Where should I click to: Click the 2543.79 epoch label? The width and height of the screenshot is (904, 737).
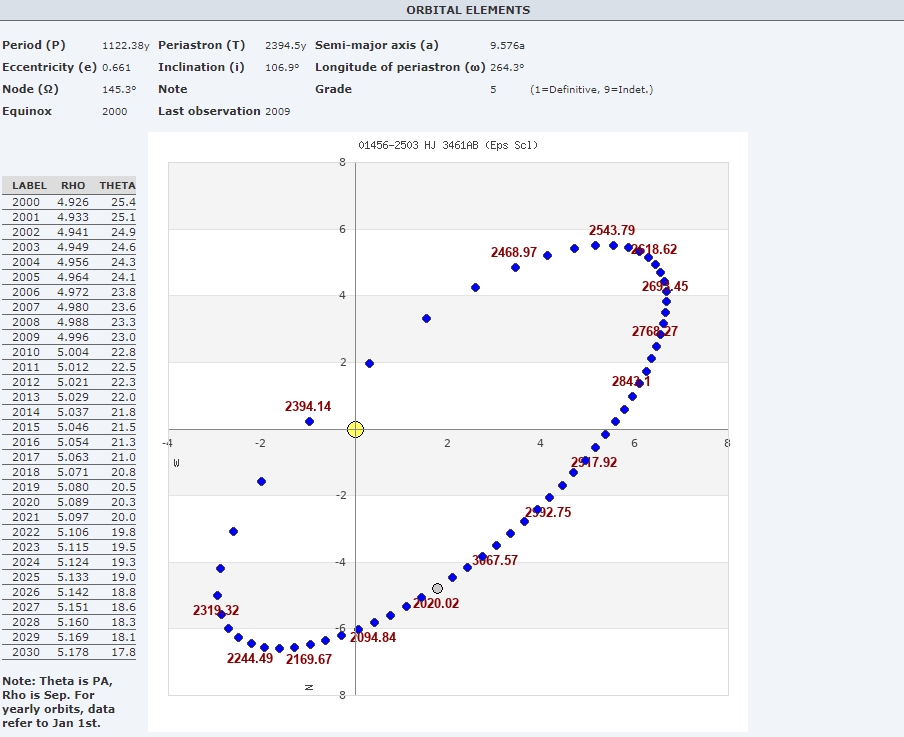click(611, 231)
